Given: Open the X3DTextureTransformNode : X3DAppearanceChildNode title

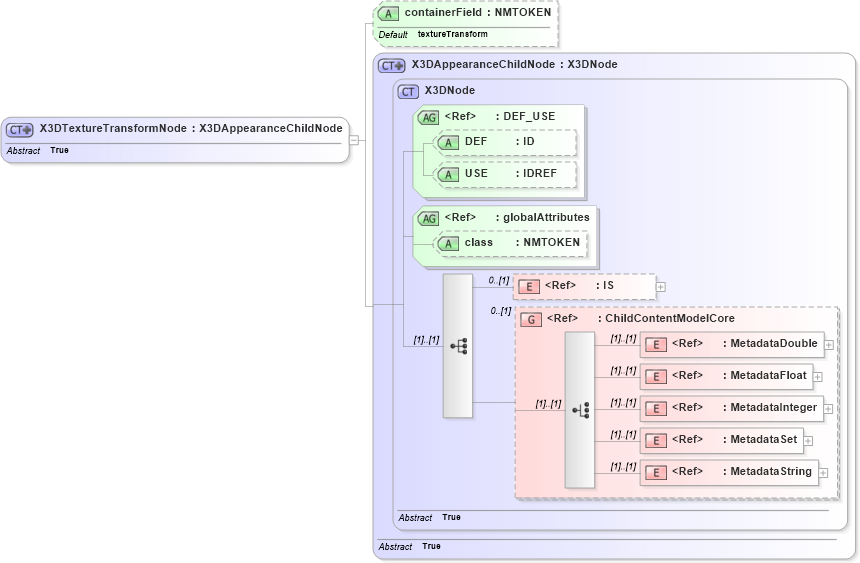Looking at the screenshot, I should (x=191, y=128).
